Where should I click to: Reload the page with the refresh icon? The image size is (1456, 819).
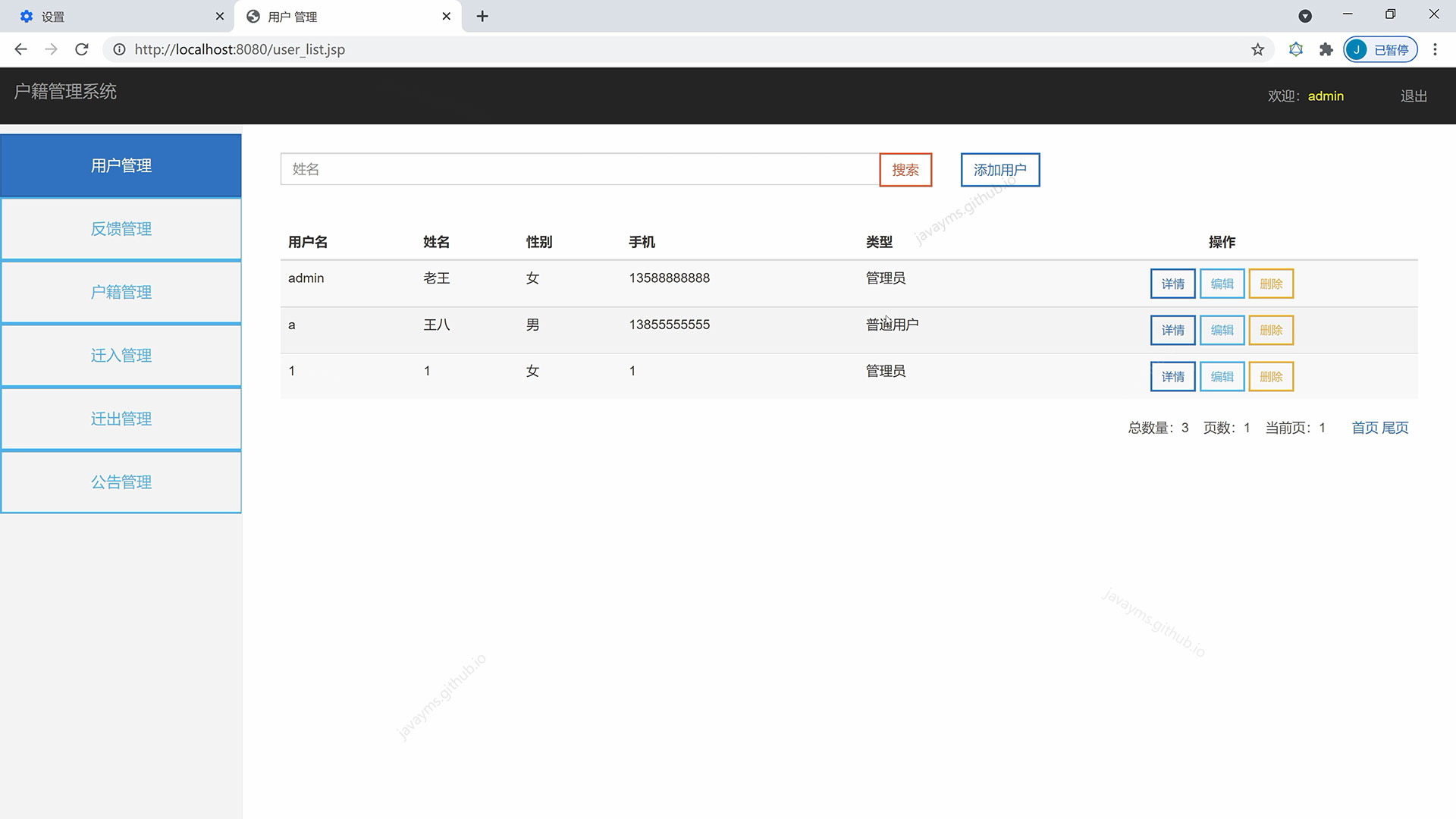tap(82, 49)
